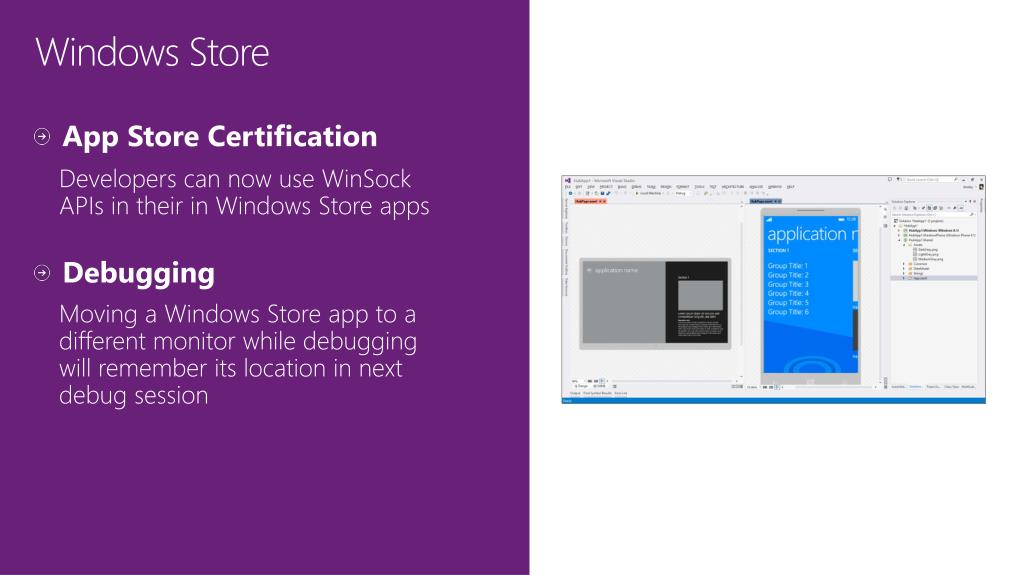Click the Search Solution Explorer field
Image resolution: width=1023 pixels, height=575 pixels.
coord(933,215)
